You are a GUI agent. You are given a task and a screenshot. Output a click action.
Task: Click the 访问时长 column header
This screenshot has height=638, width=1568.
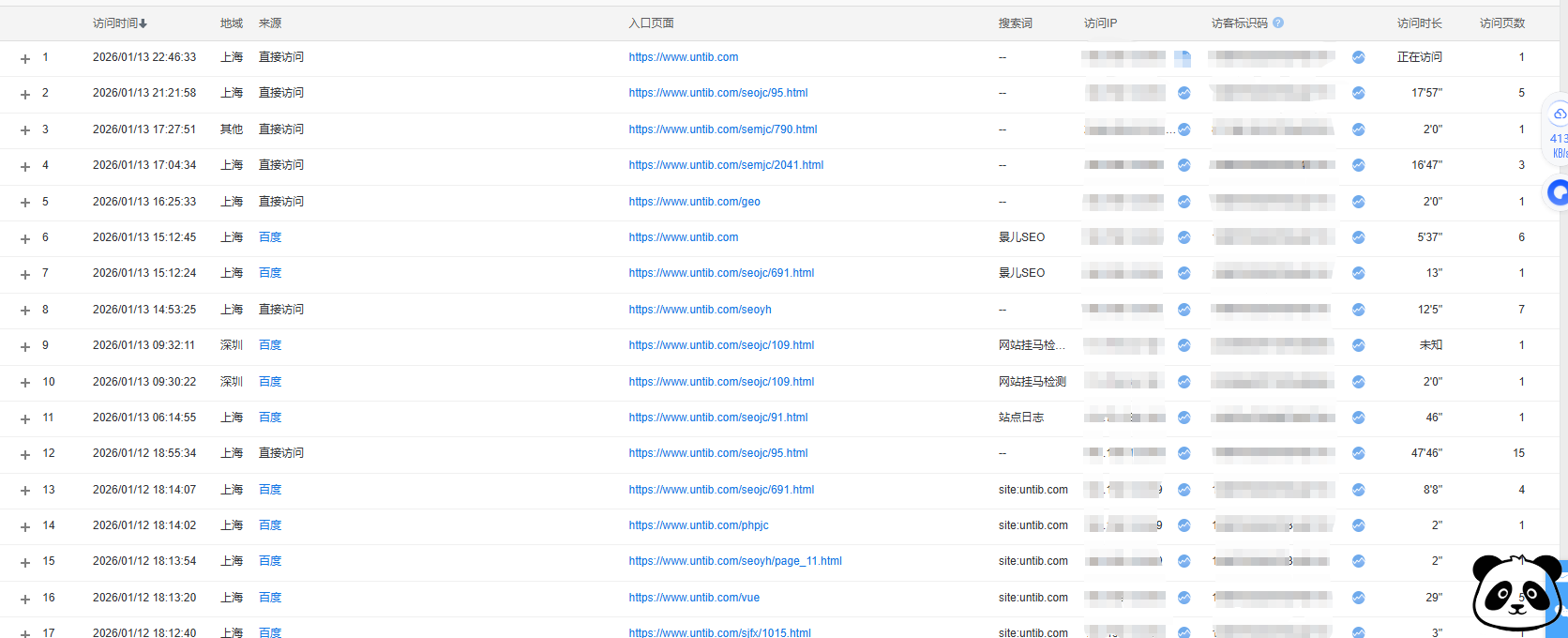pos(1419,23)
